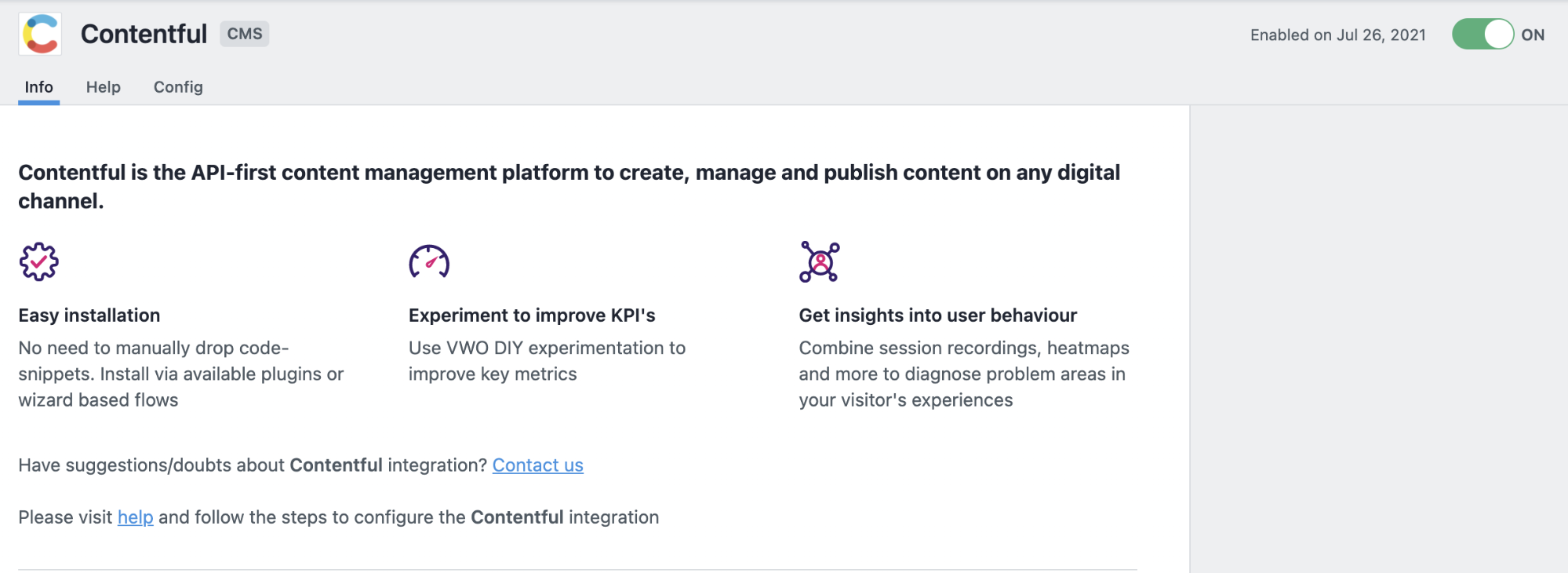Screen dimensions: 1568x573
Task: Click the Experiment to improve KPI's heading
Action: (532, 316)
